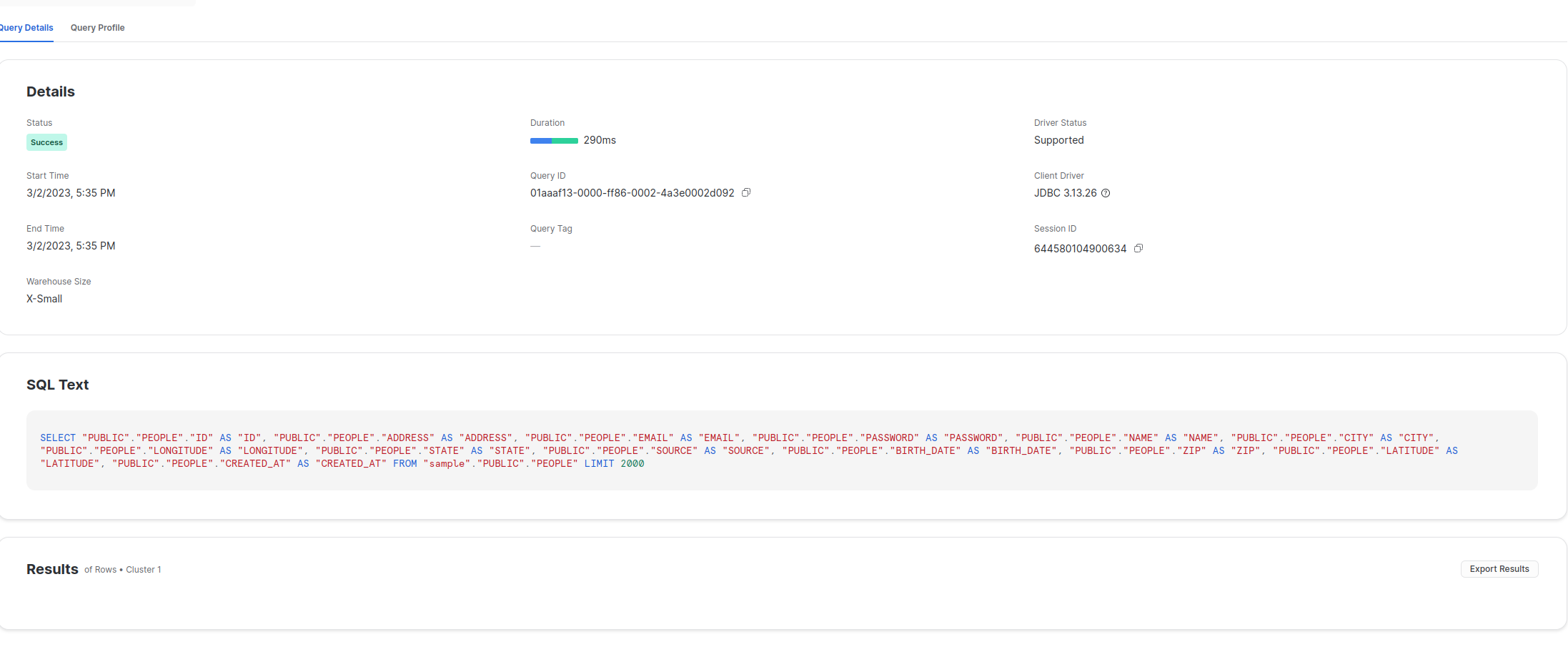
Task: Click the Success status badge
Action: 46,142
